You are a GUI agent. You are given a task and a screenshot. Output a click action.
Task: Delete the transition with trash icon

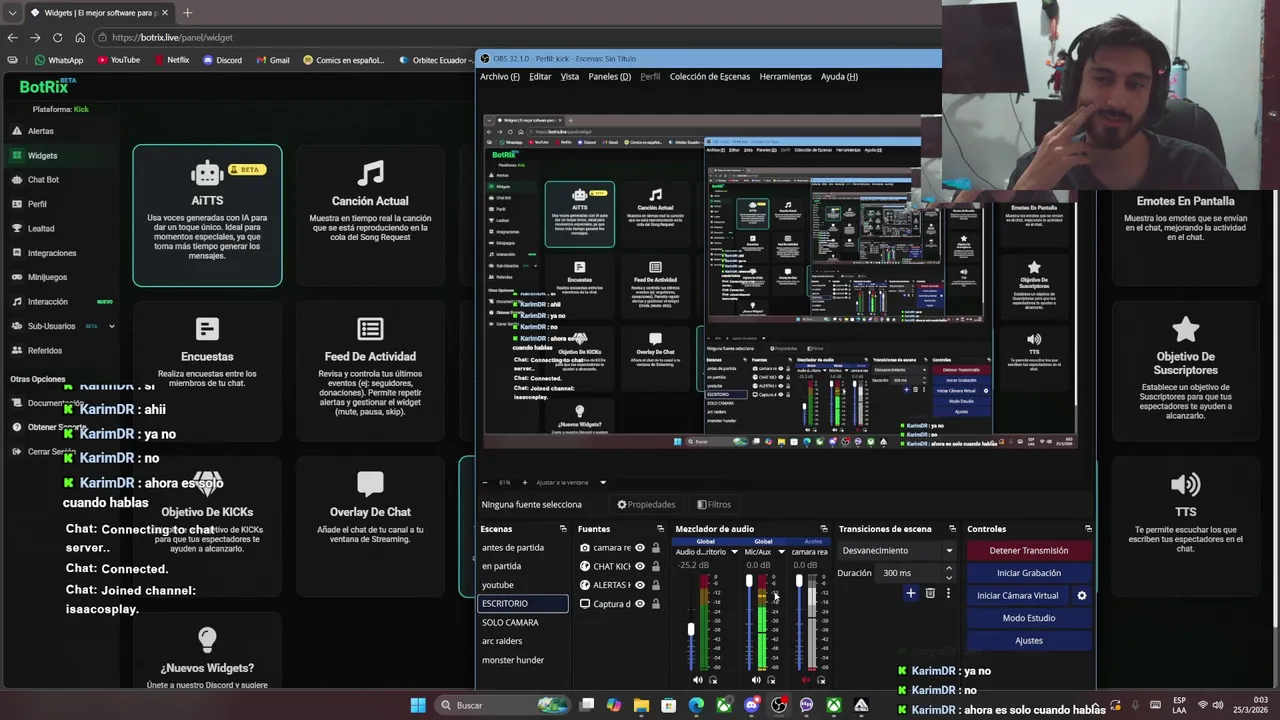pyautogui.click(x=929, y=594)
